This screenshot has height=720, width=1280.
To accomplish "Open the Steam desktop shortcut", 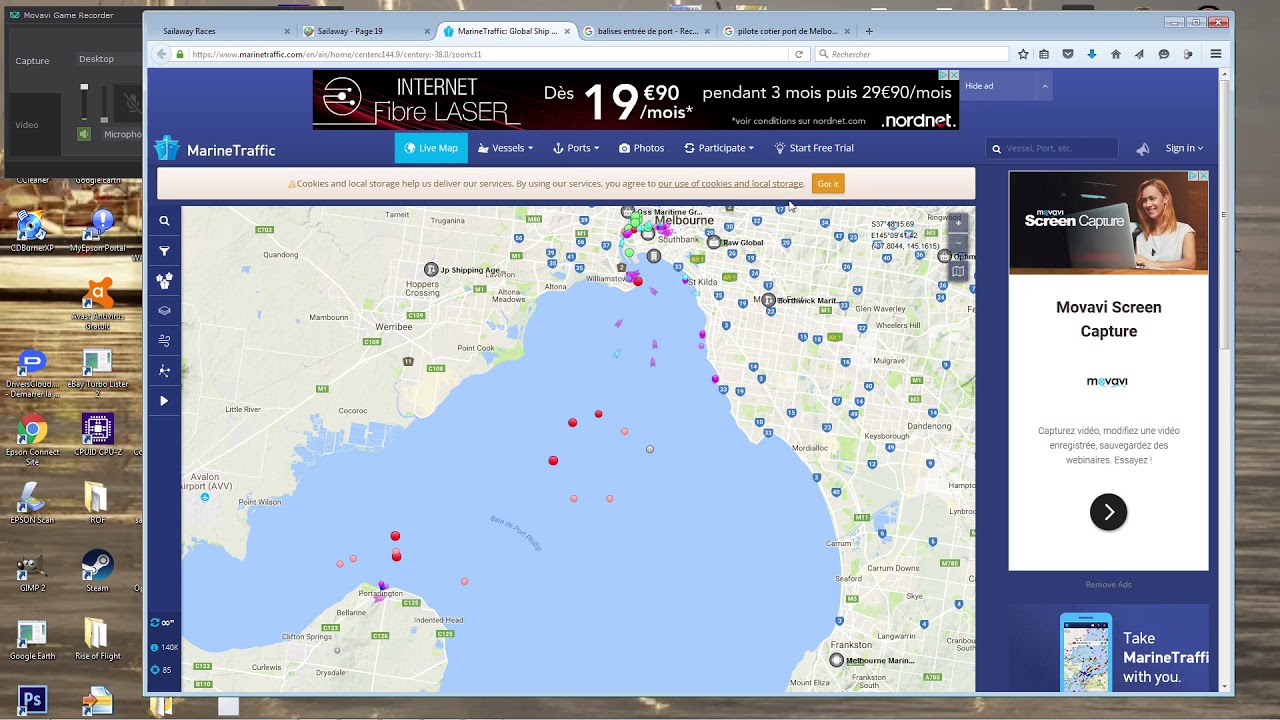I will [97, 572].
